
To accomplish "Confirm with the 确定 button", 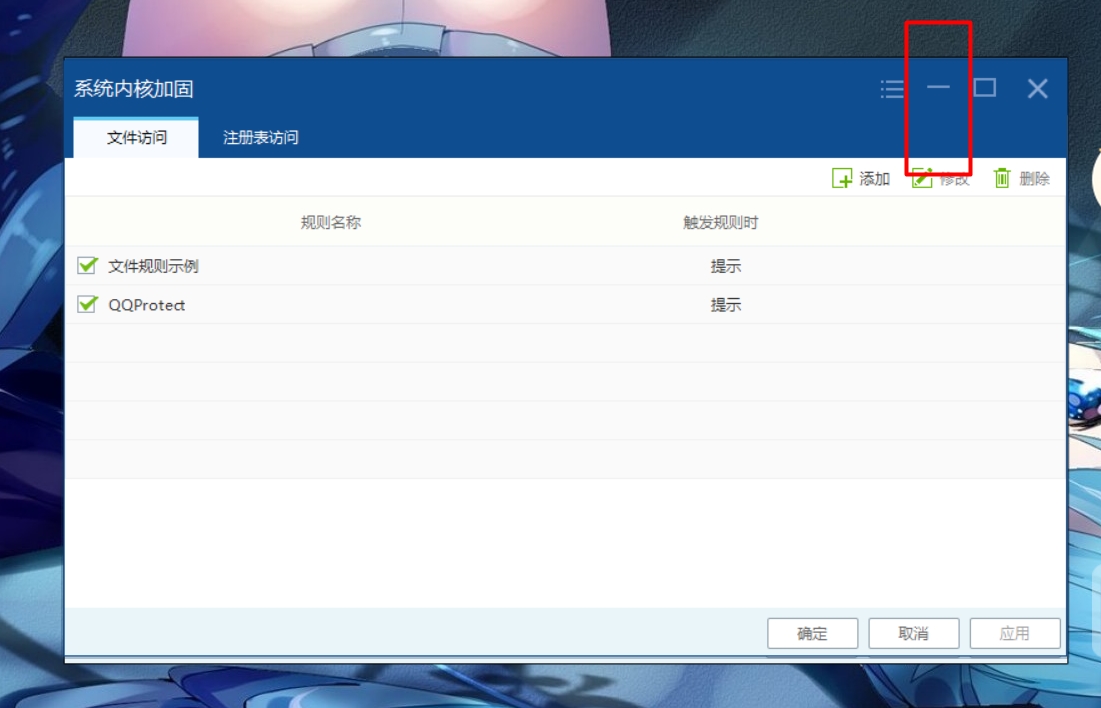I will pyautogui.click(x=812, y=634).
